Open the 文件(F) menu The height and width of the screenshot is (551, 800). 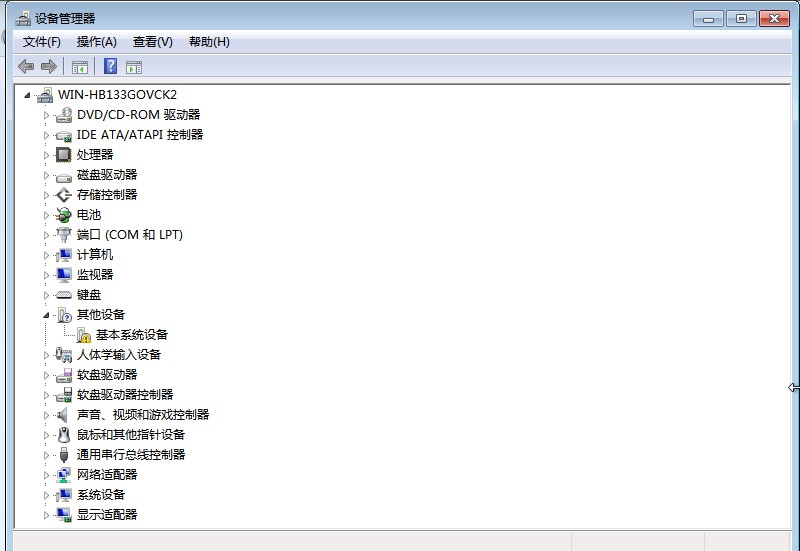(42, 42)
